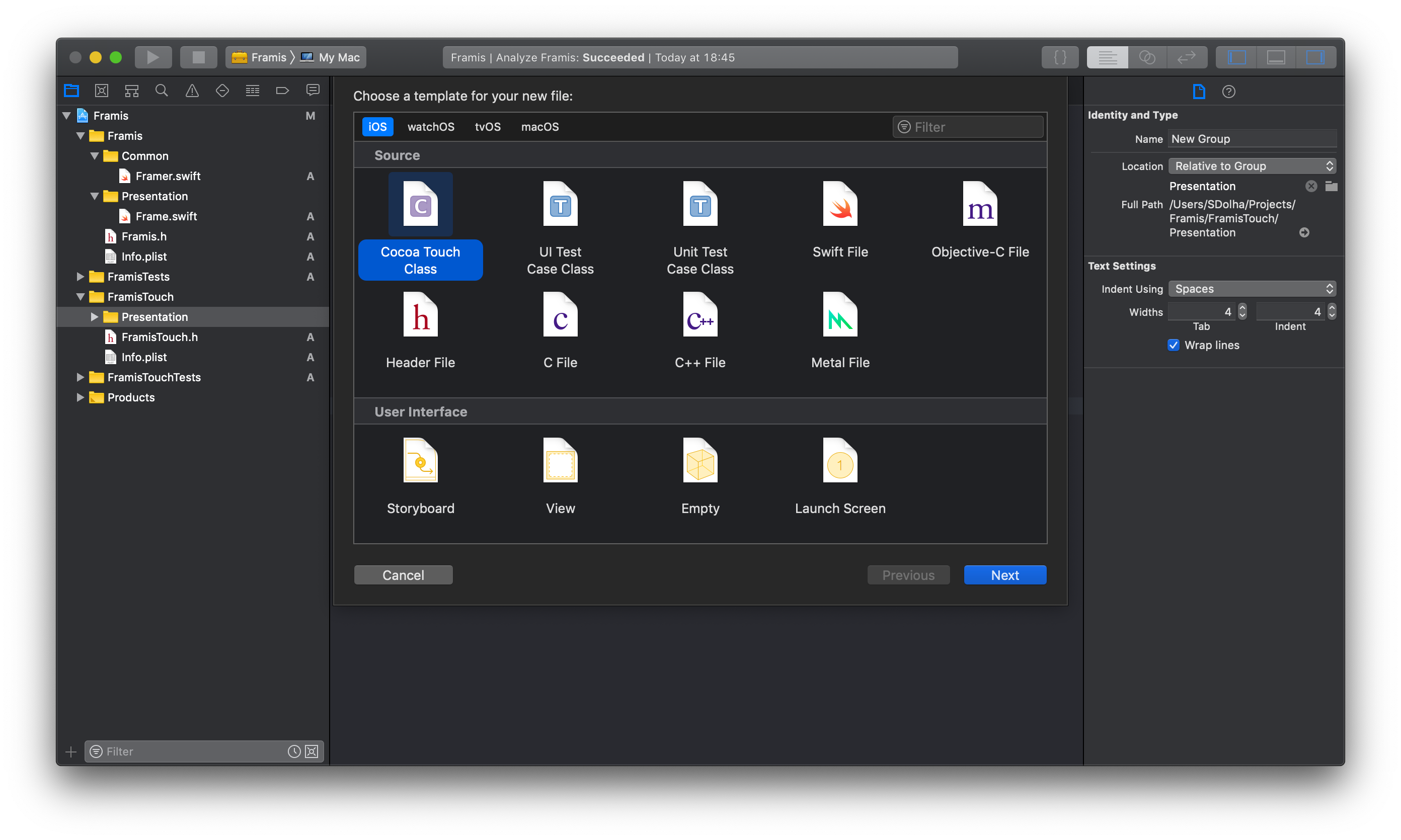The image size is (1401, 840).
Task: Show the Help inspector question mark icon
Action: coord(1229,91)
